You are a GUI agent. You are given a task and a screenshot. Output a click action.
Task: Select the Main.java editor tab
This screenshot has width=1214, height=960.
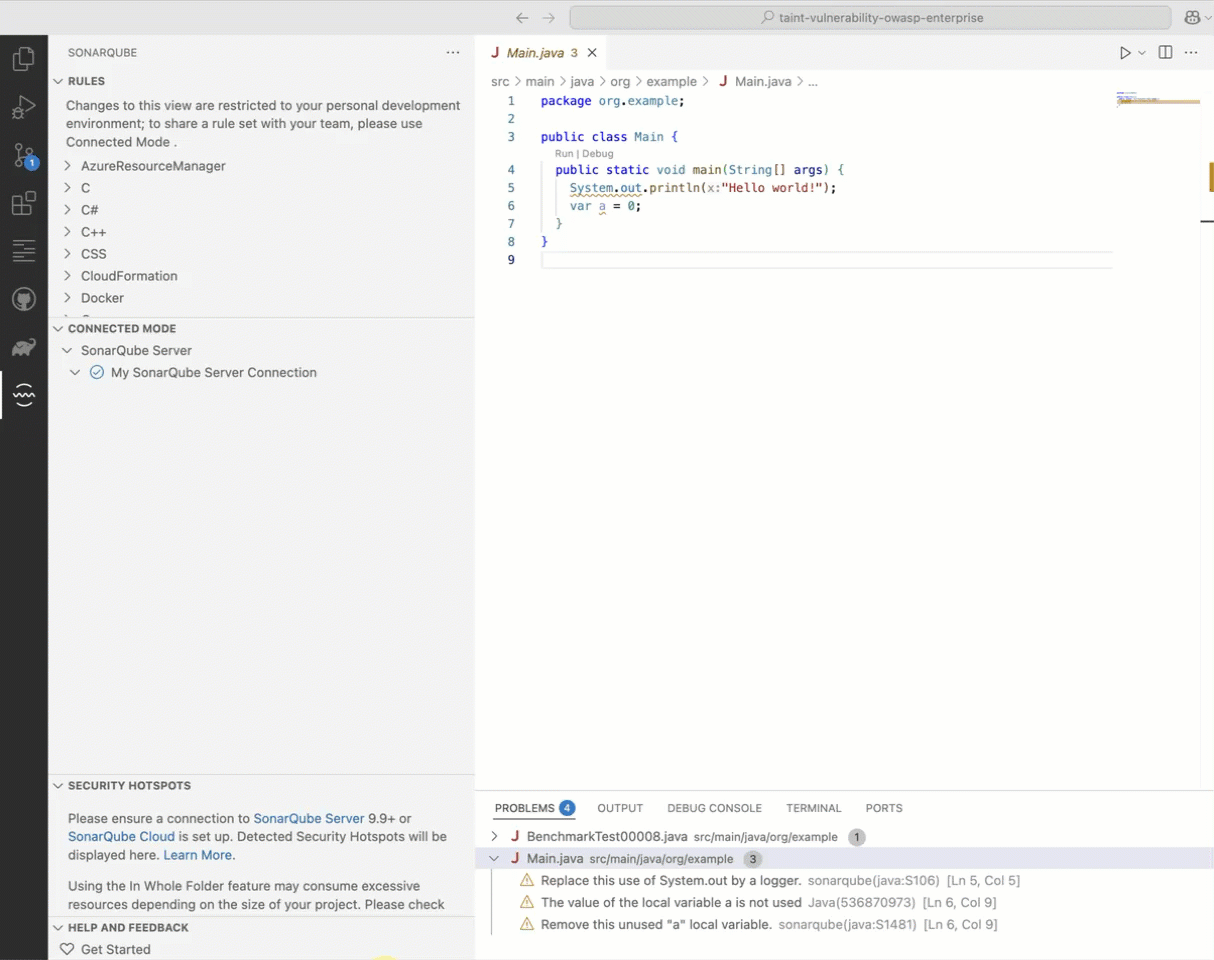542,53
